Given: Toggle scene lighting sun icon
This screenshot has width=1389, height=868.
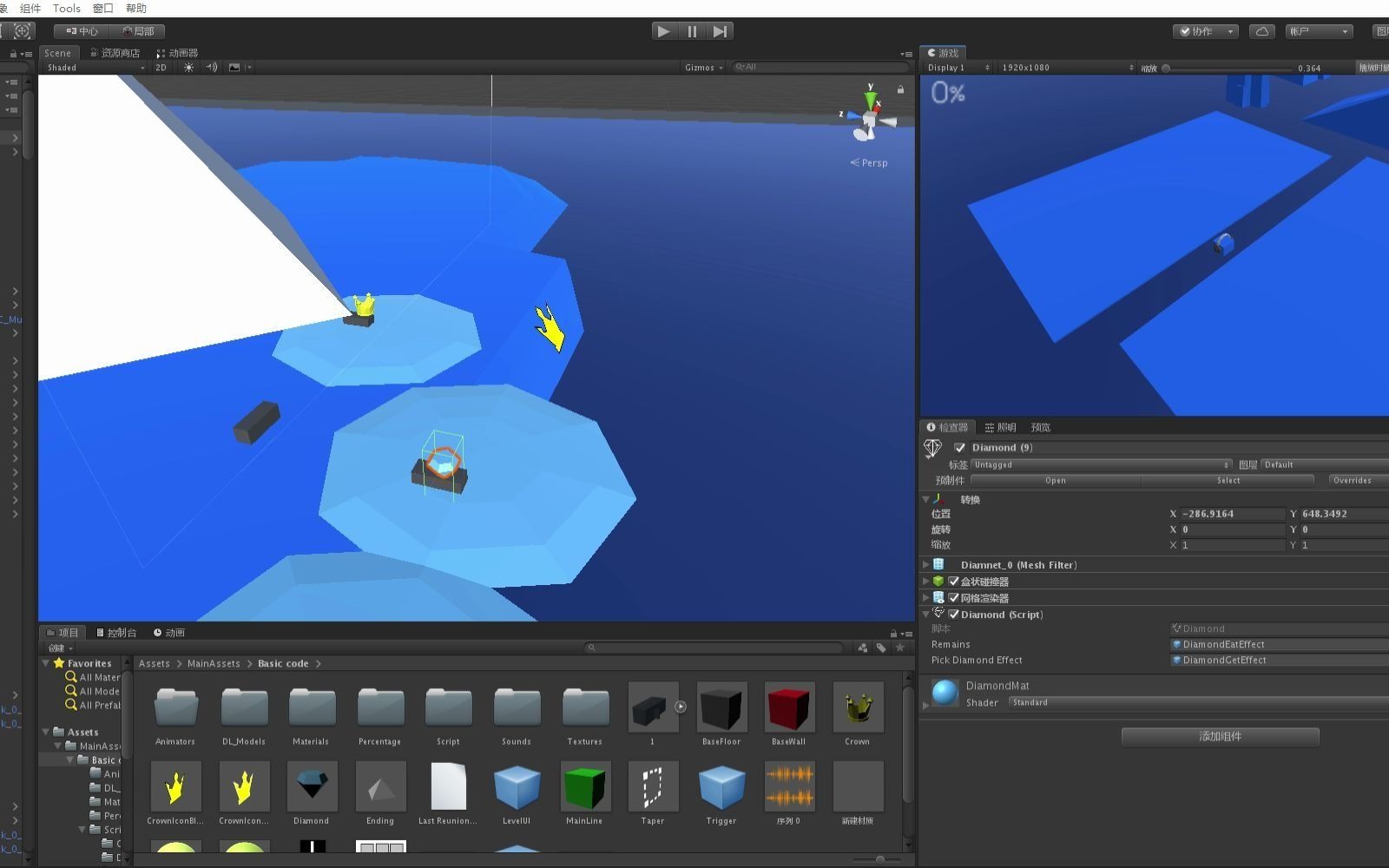Looking at the screenshot, I should [x=188, y=67].
